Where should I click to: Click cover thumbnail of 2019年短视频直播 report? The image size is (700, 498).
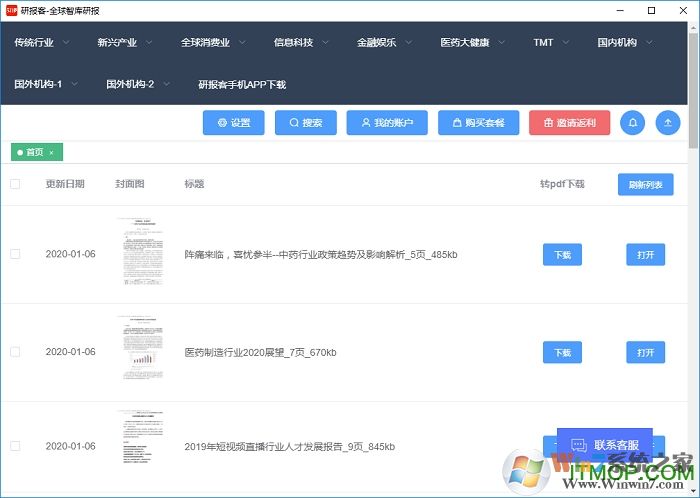click(142, 438)
